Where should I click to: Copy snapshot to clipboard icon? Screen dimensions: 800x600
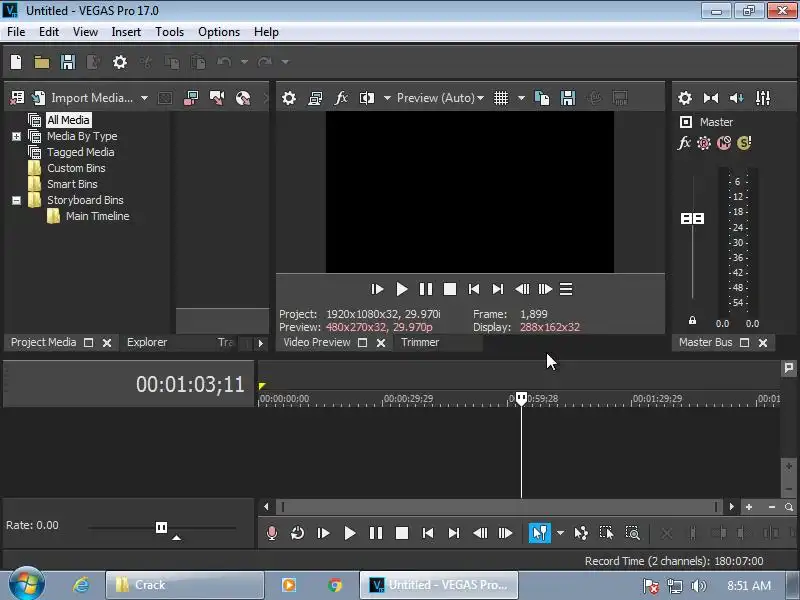click(x=542, y=98)
